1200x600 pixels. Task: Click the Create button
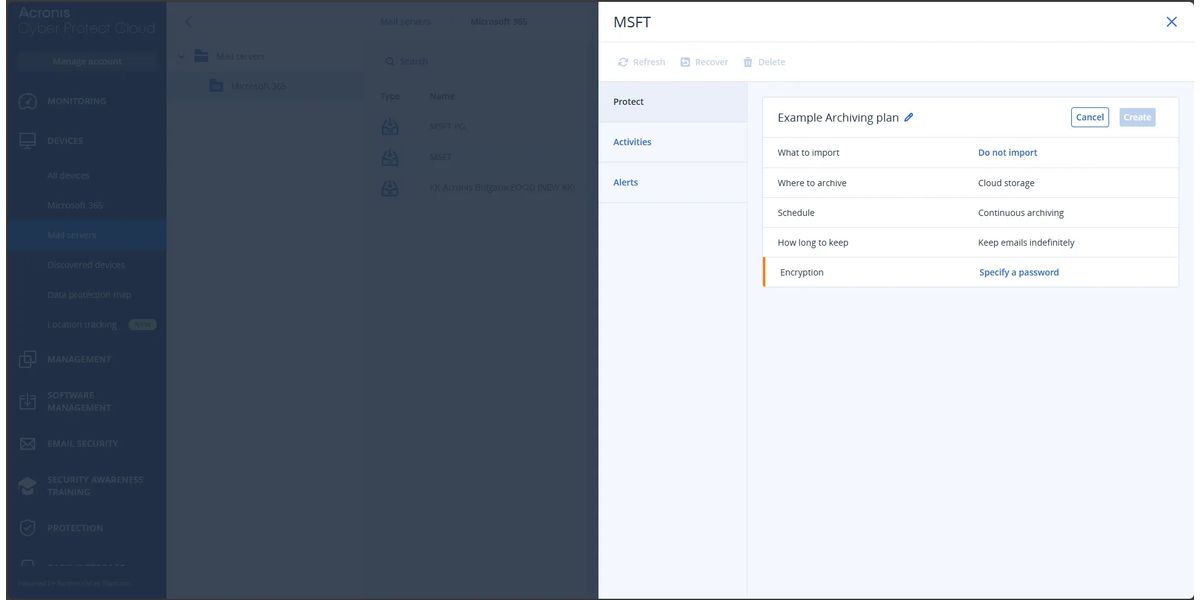pyautogui.click(x=1137, y=117)
